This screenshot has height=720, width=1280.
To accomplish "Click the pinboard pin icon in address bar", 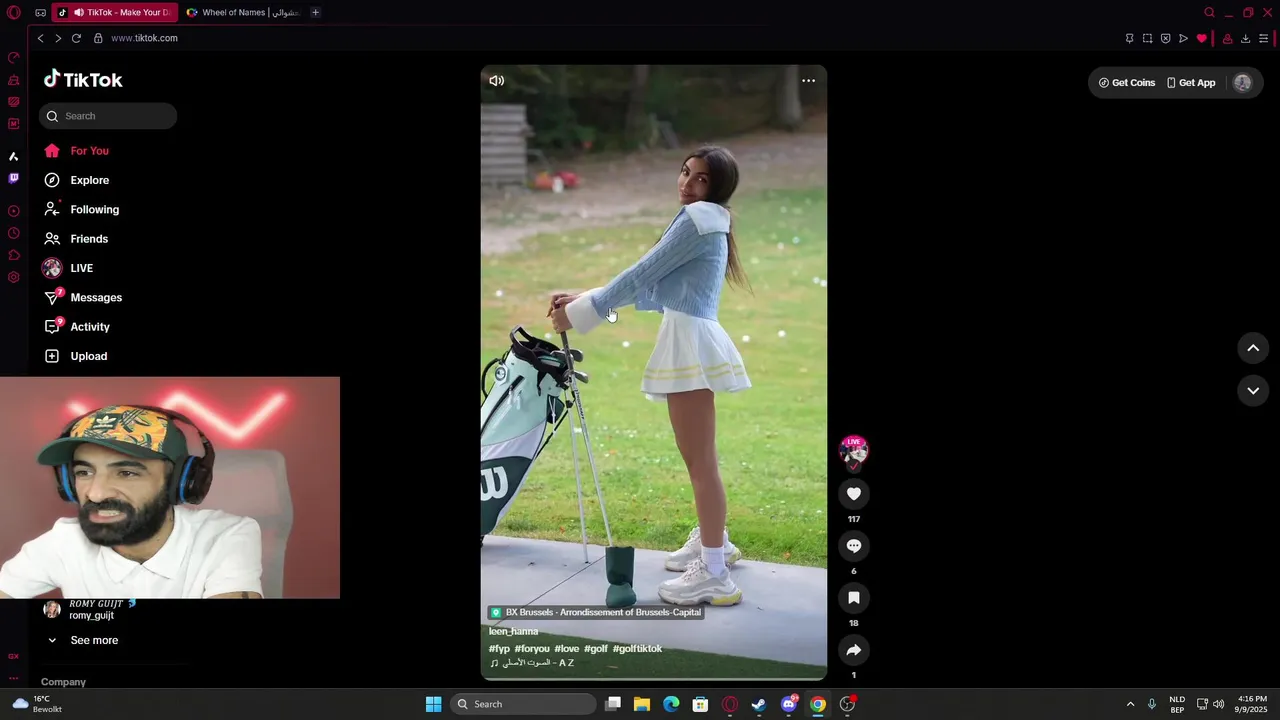I will pos(1129,39).
